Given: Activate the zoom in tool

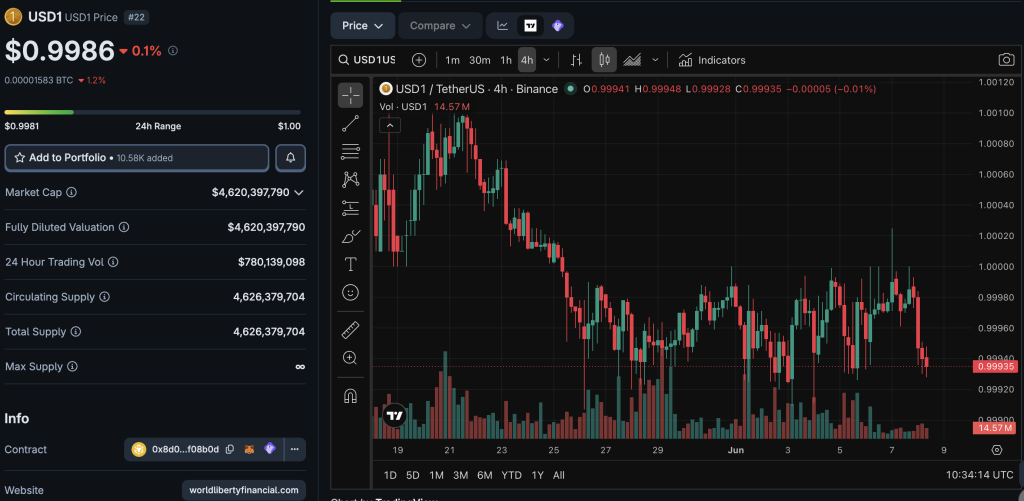Looking at the screenshot, I should pyautogui.click(x=351, y=358).
